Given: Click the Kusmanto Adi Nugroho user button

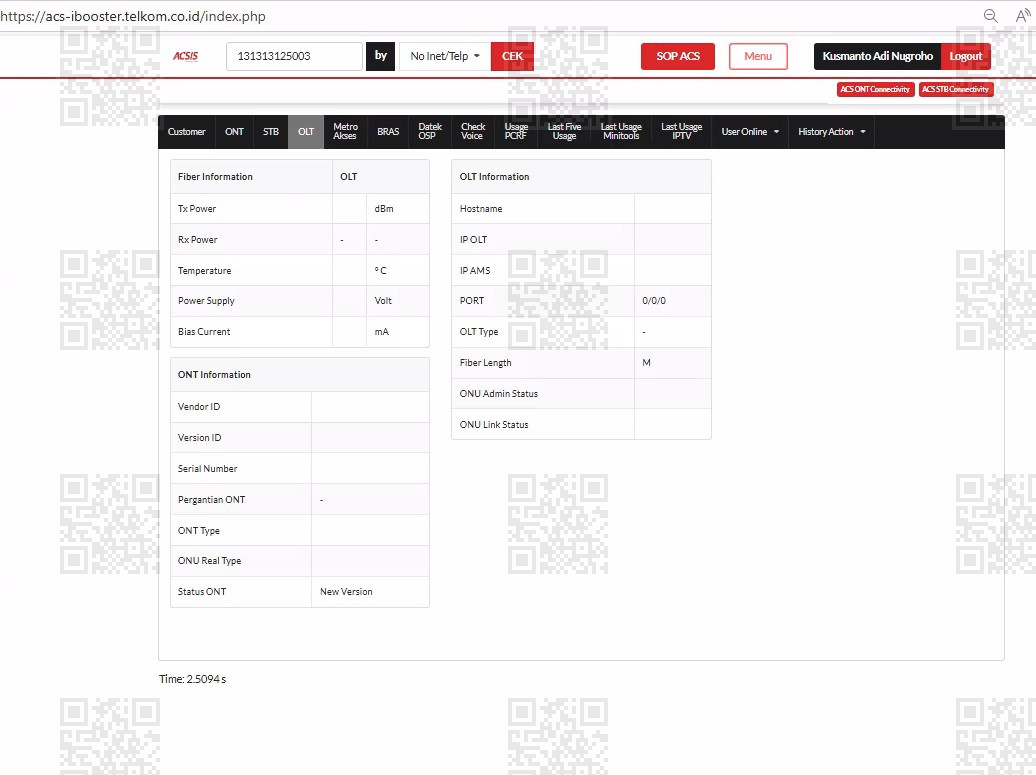Looking at the screenshot, I should pyautogui.click(x=877, y=56).
